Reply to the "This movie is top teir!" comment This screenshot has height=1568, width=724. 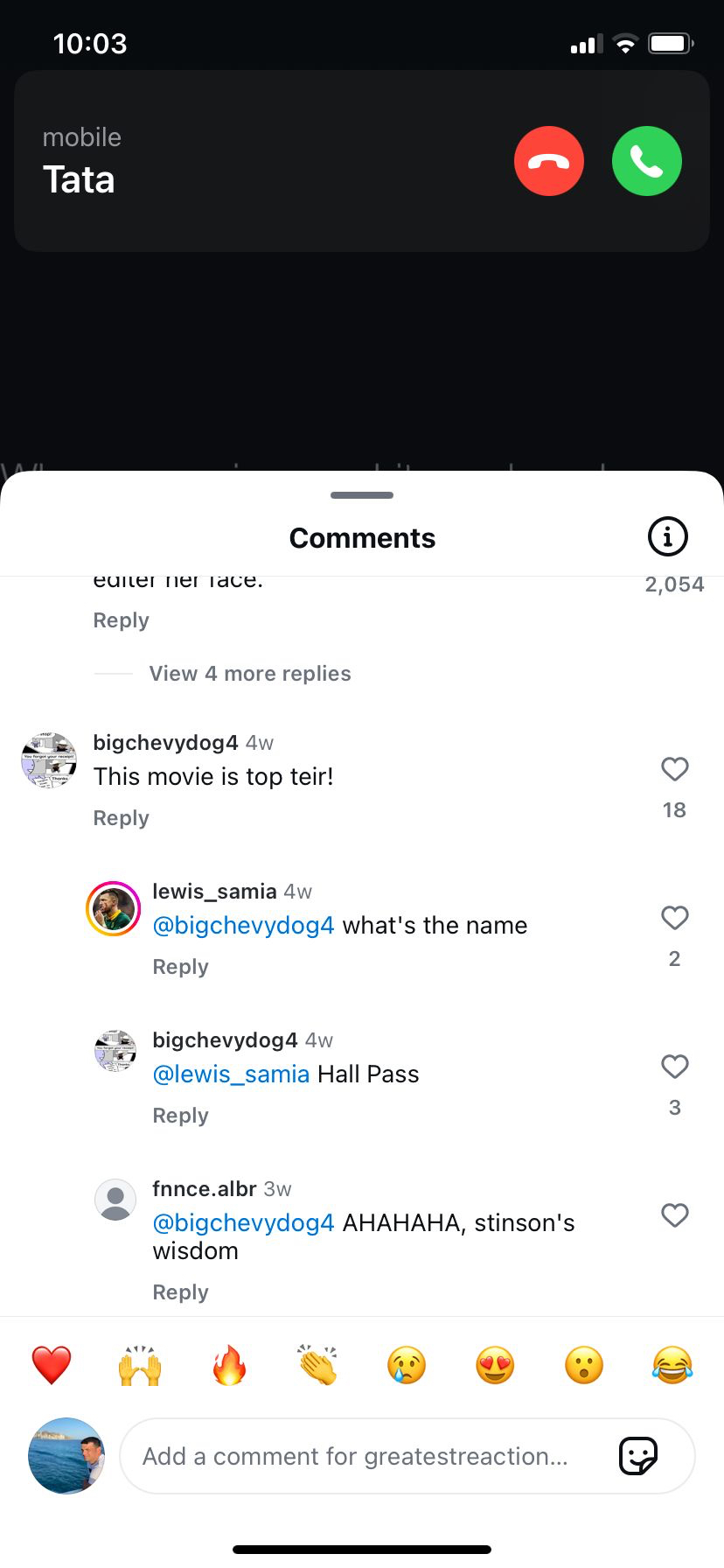pyautogui.click(x=122, y=818)
